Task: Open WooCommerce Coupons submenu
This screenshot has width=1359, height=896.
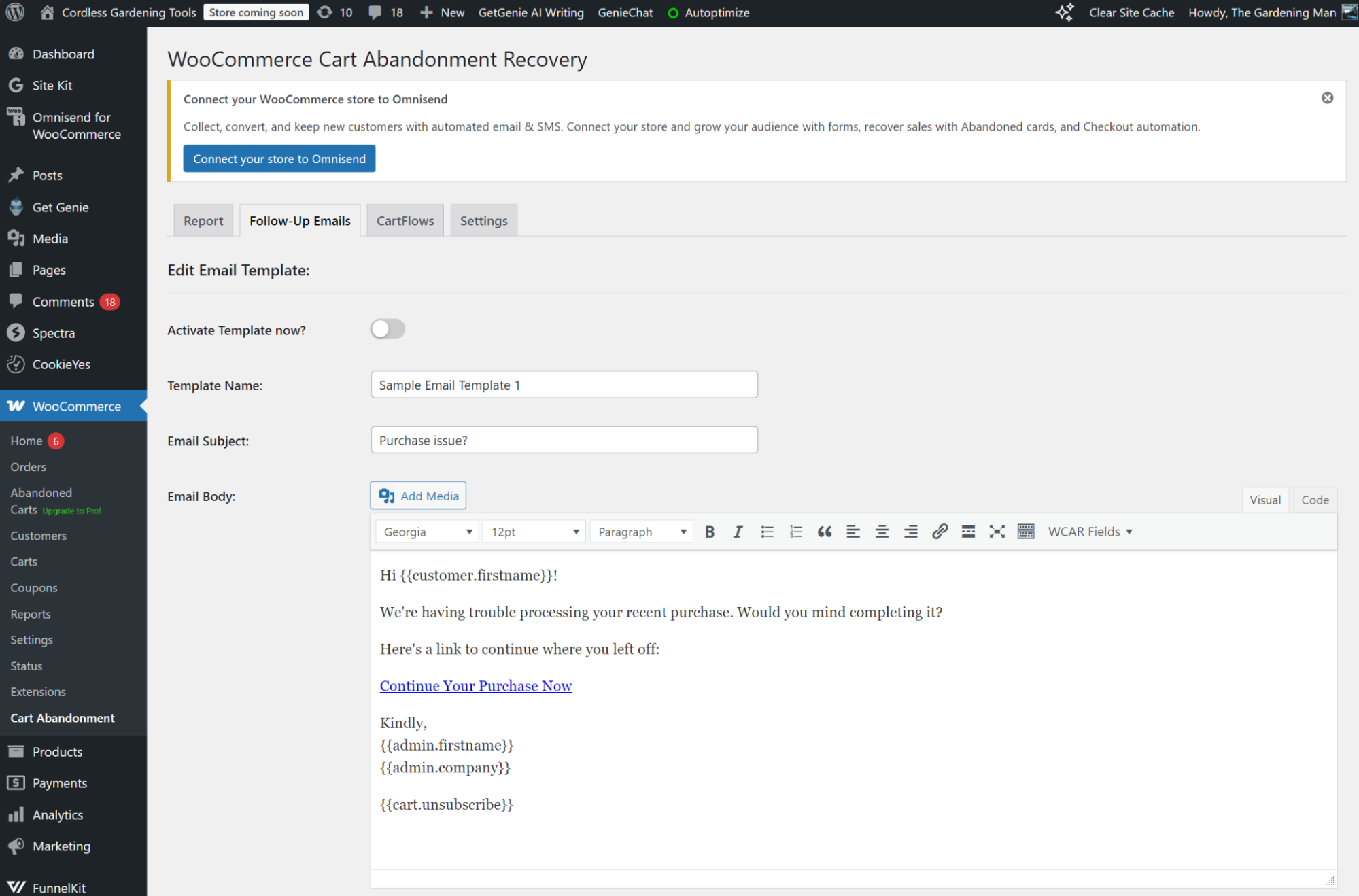Action: tap(34, 588)
